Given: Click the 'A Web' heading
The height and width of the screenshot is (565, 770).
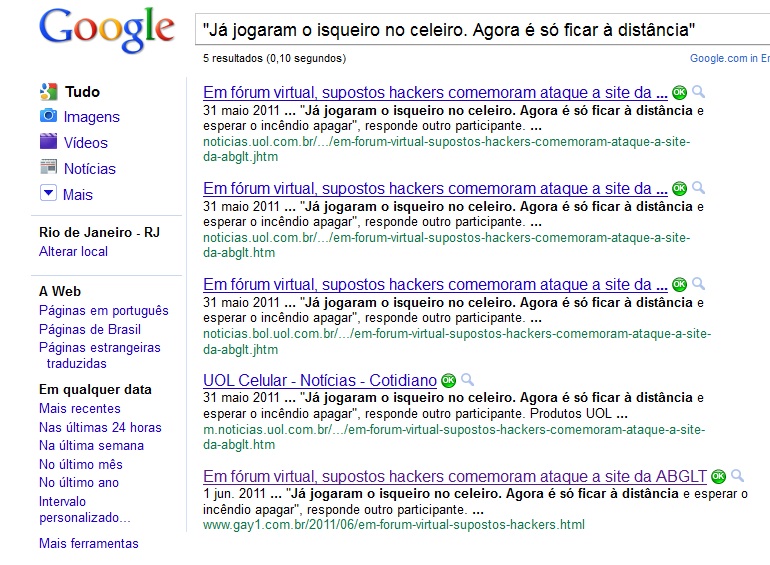Looking at the screenshot, I should pos(60,291).
